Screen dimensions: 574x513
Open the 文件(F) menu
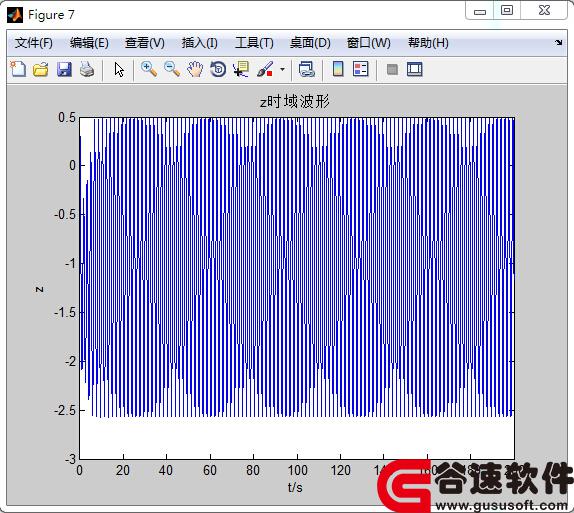point(34,43)
